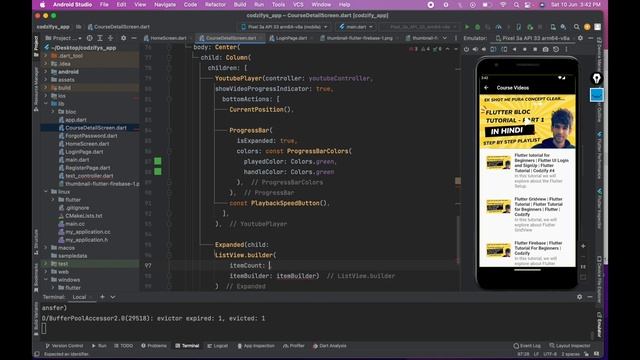The height and width of the screenshot is (360, 640).
Task: Expand the android folder
Action: [46, 72]
